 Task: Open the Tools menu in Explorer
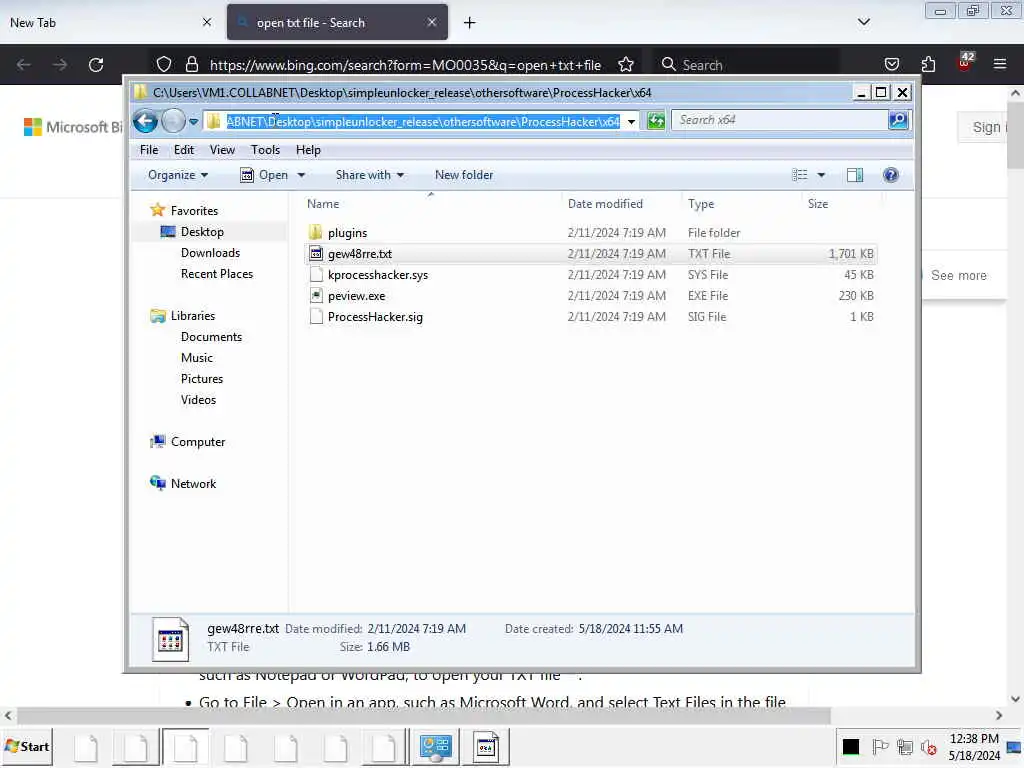pos(265,150)
